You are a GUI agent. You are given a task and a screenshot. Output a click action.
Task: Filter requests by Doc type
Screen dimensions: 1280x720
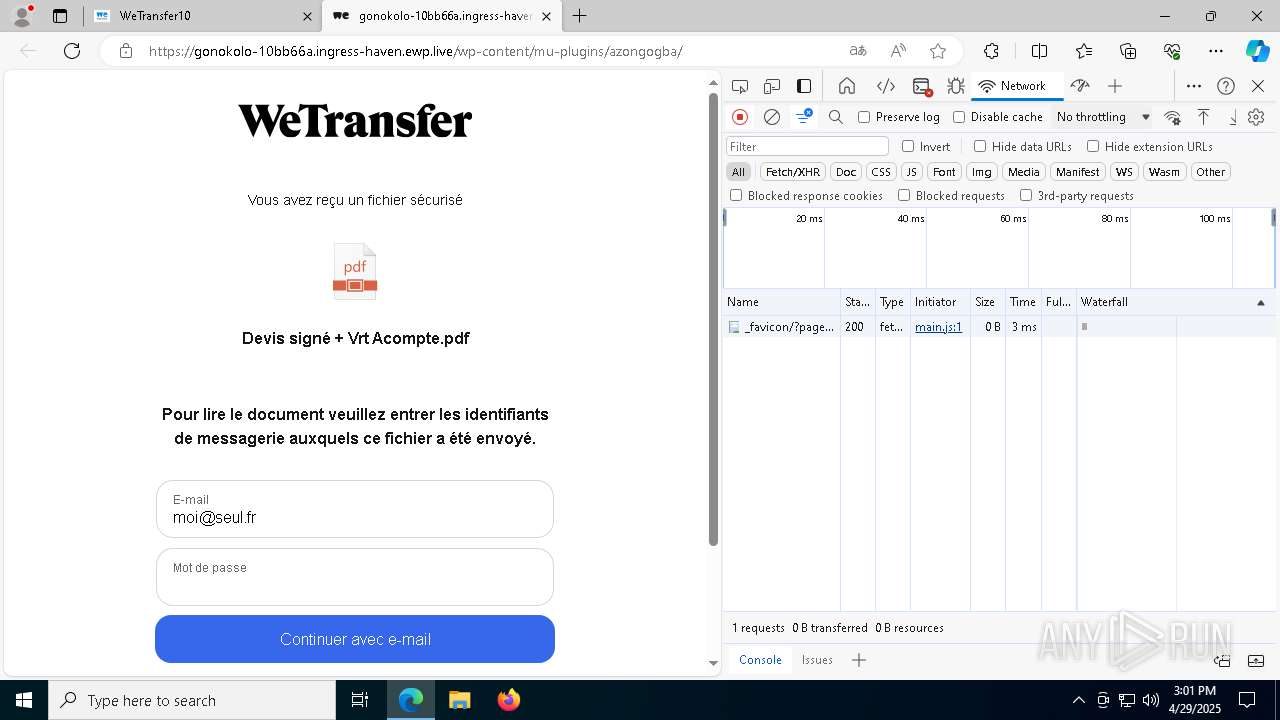tap(846, 172)
